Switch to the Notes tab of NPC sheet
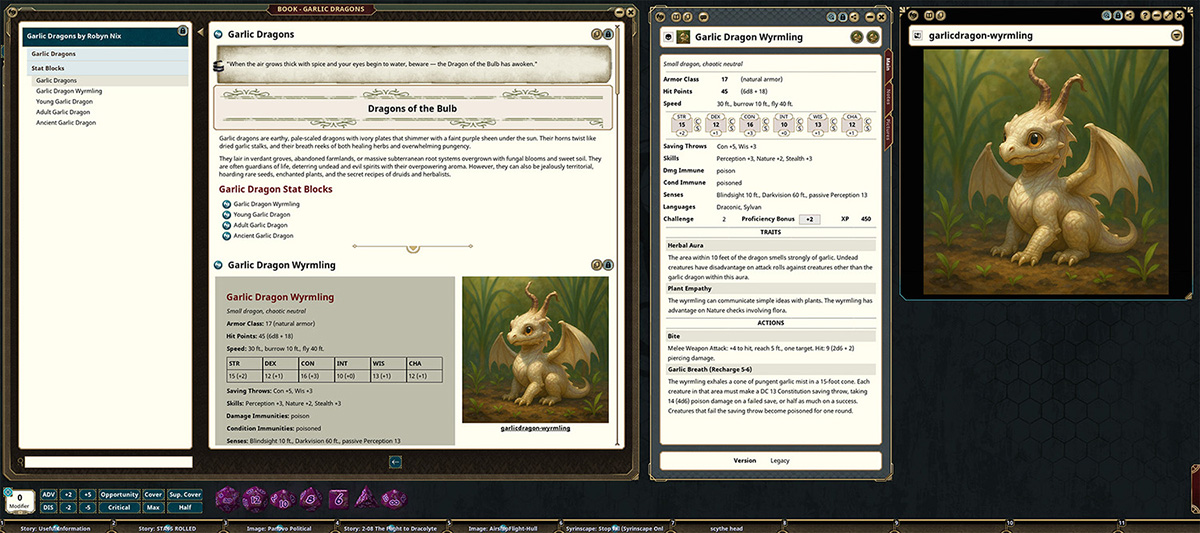1200x533 pixels. 889,96
